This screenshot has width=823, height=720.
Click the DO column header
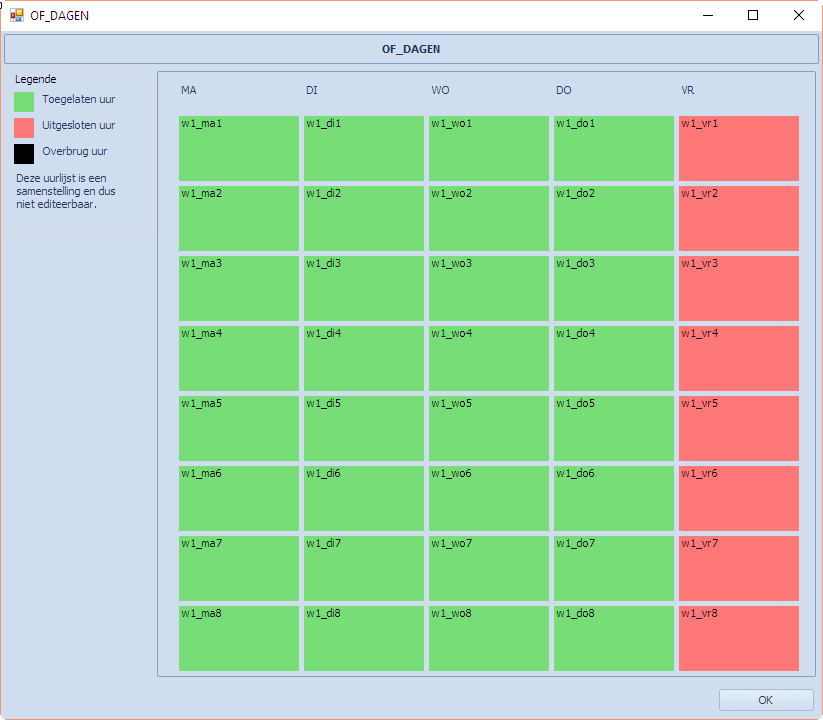[564, 90]
